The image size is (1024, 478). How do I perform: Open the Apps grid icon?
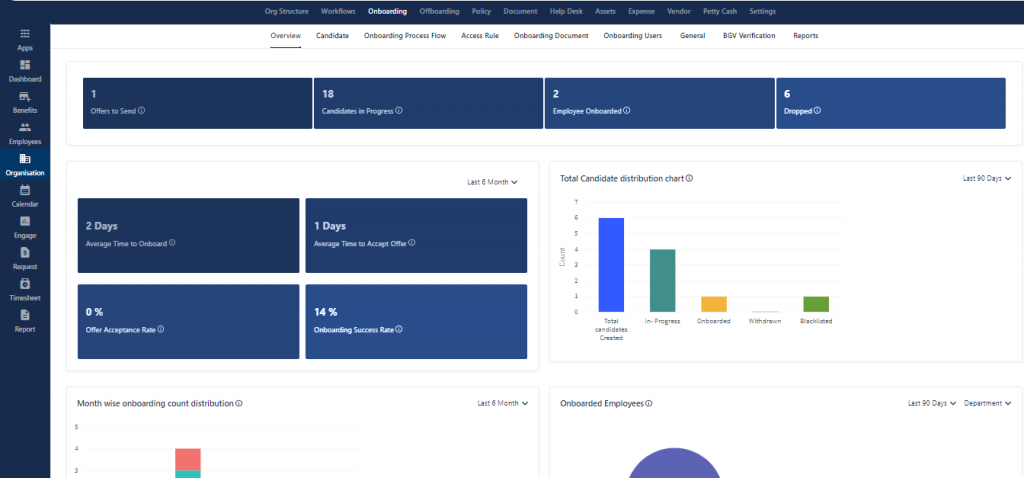(x=25, y=33)
